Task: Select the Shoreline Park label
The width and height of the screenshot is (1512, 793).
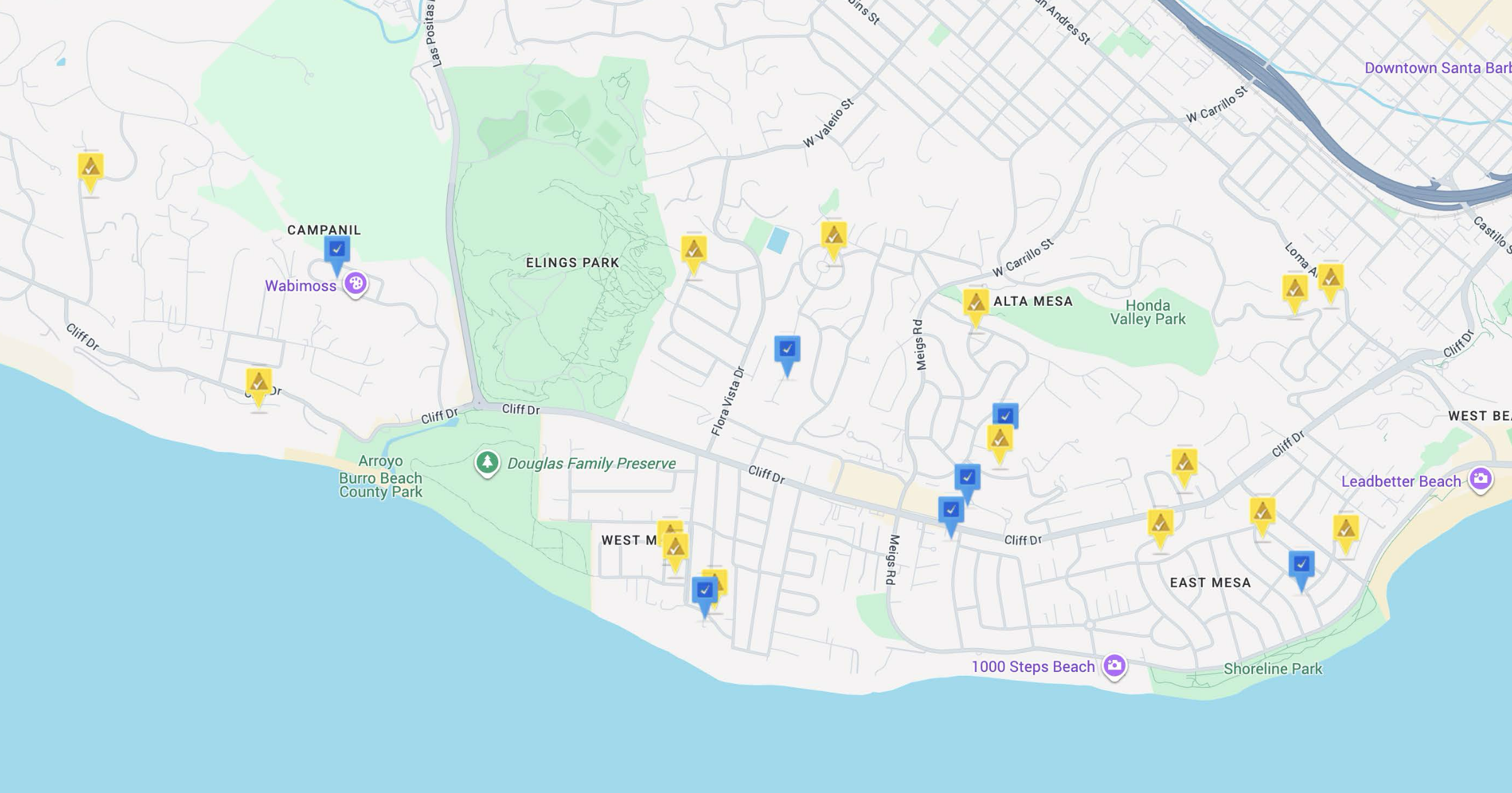Action: coord(1273,669)
